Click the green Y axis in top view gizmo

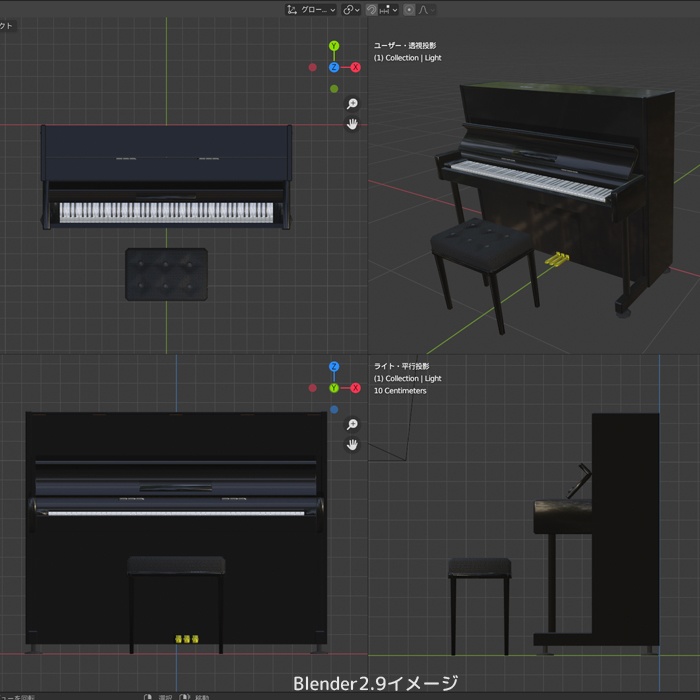[334, 46]
